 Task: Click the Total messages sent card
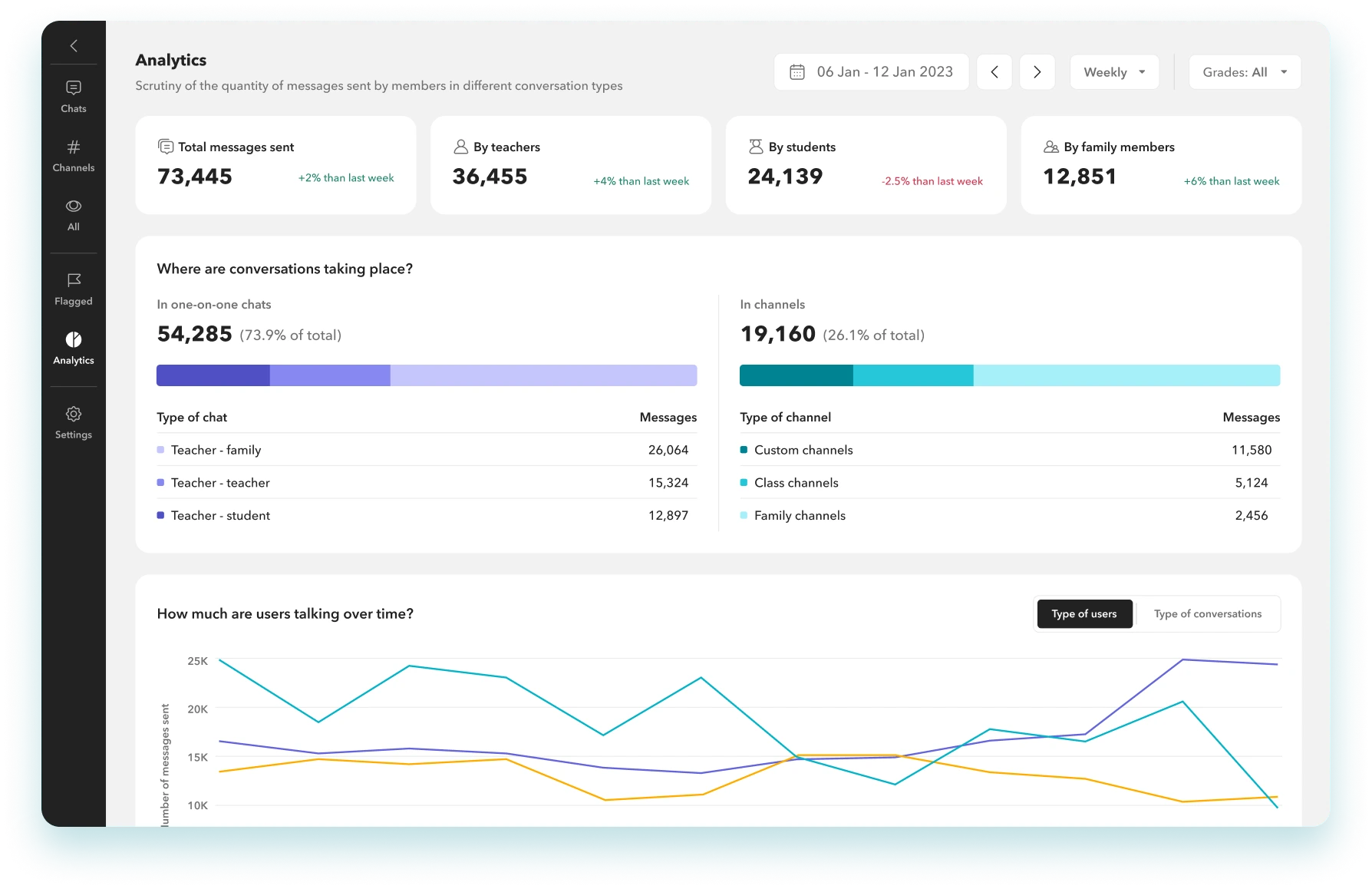(275, 165)
